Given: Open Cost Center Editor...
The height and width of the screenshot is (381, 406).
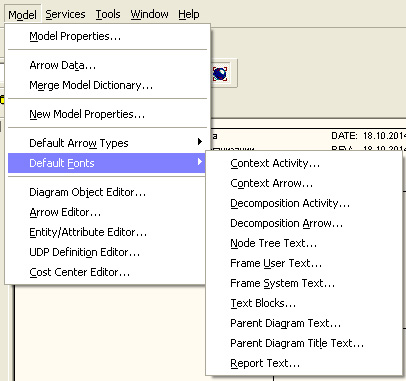Looking at the screenshot, I should 107,272.
